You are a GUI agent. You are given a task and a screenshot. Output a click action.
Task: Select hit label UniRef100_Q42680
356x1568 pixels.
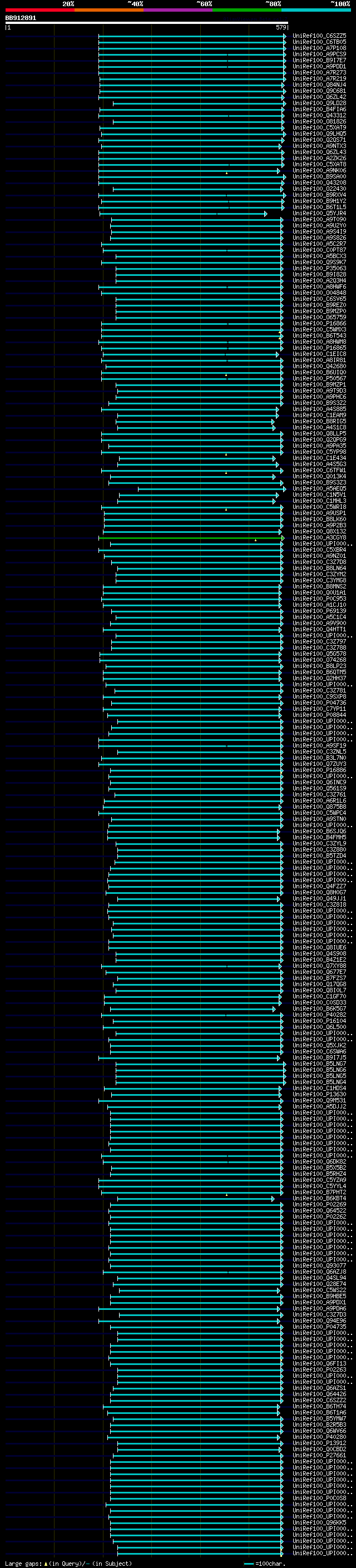[x=319, y=367]
